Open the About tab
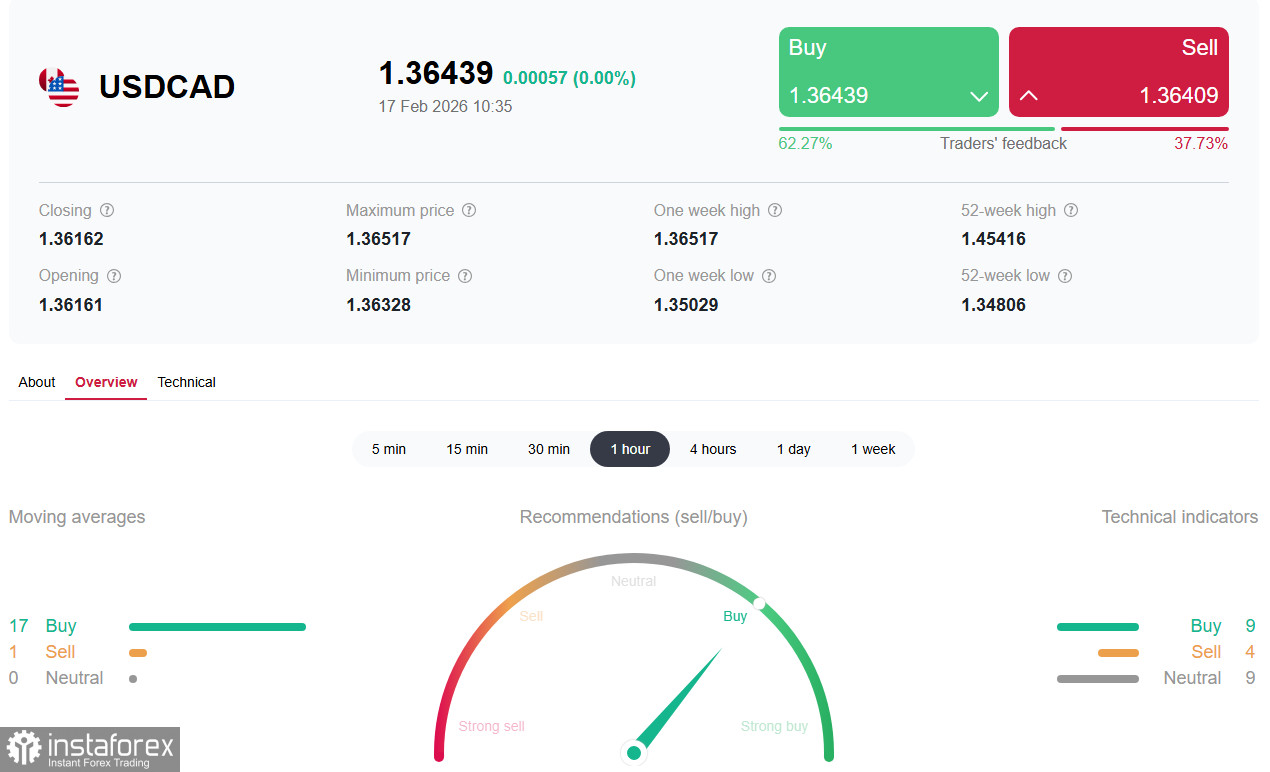The height and width of the screenshot is (772, 1270). coord(36,382)
